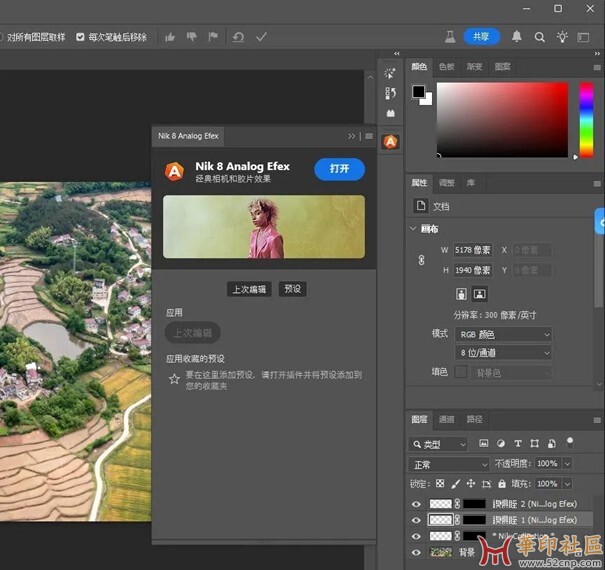The height and width of the screenshot is (570, 605).
Task: Filter layers by adjustment layer icon
Action: pos(501,443)
